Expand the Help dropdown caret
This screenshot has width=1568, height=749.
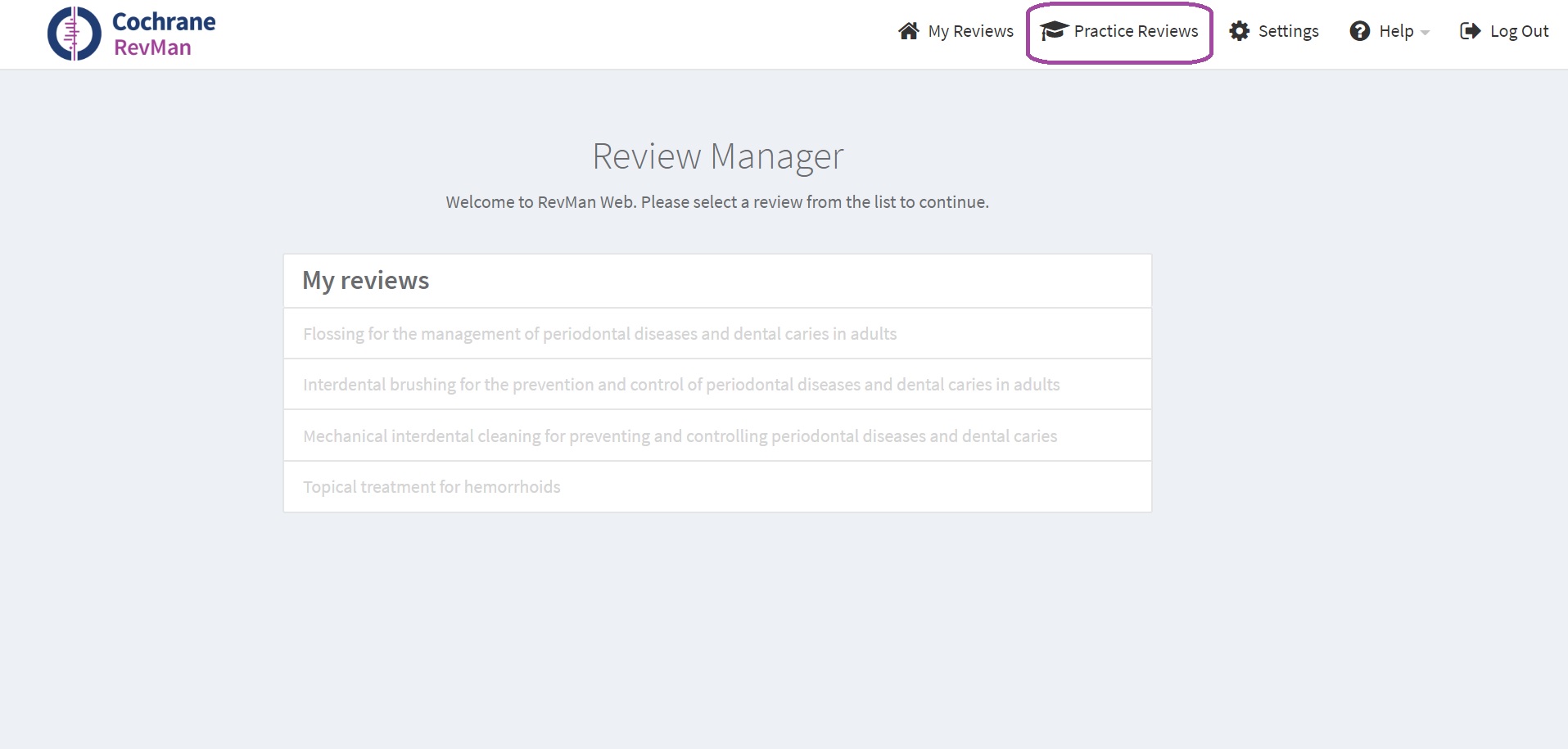click(x=1425, y=33)
